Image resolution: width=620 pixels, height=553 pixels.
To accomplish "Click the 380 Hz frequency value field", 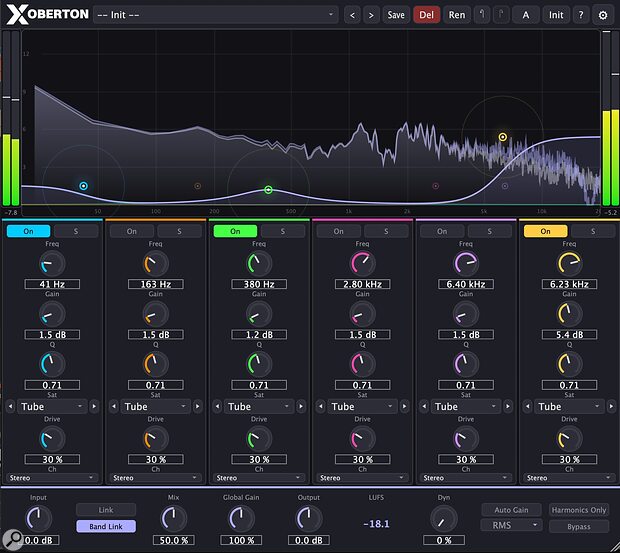I will coord(259,284).
